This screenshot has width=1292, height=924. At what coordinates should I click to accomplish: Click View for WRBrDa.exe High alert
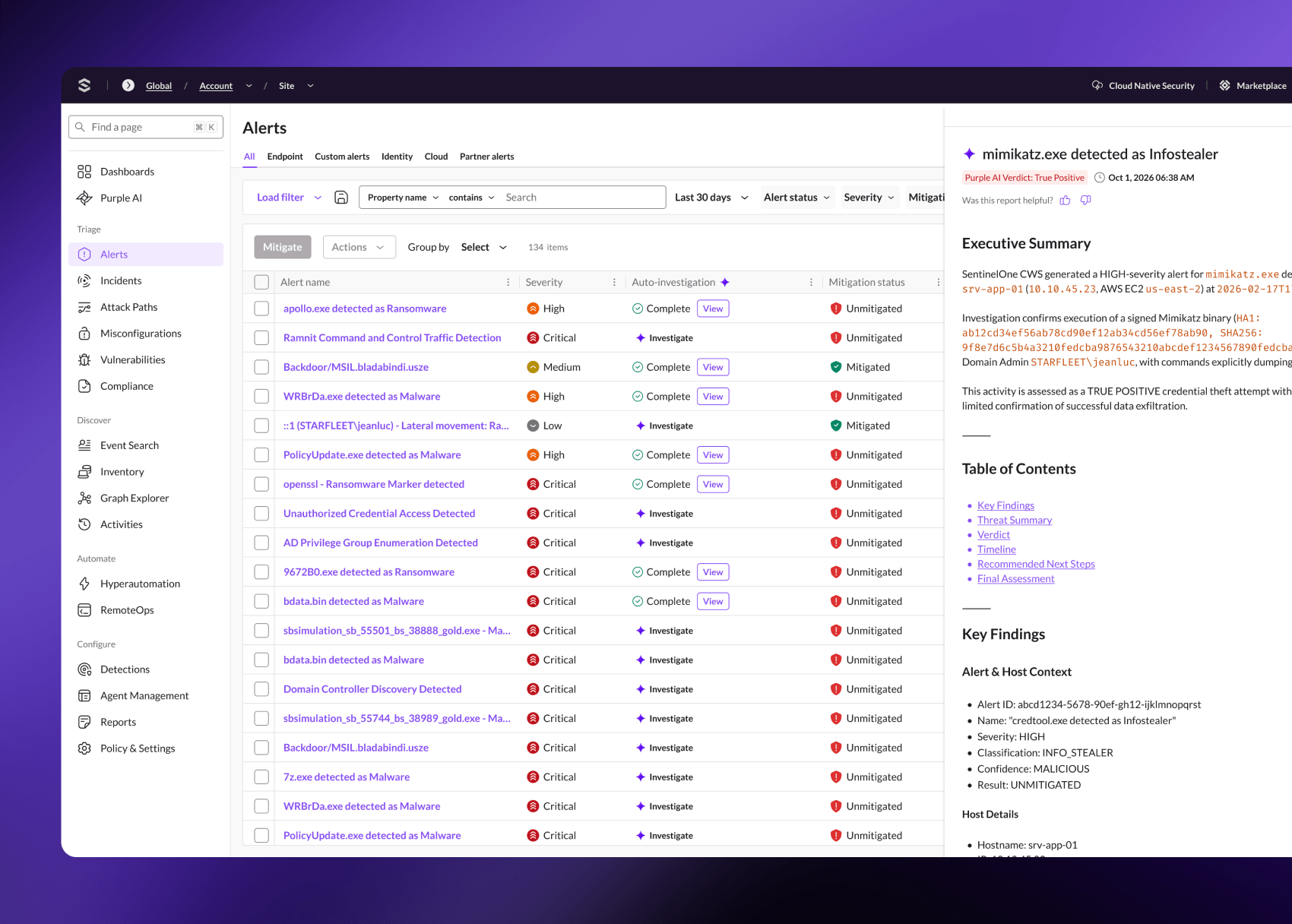click(x=712, y=397)
